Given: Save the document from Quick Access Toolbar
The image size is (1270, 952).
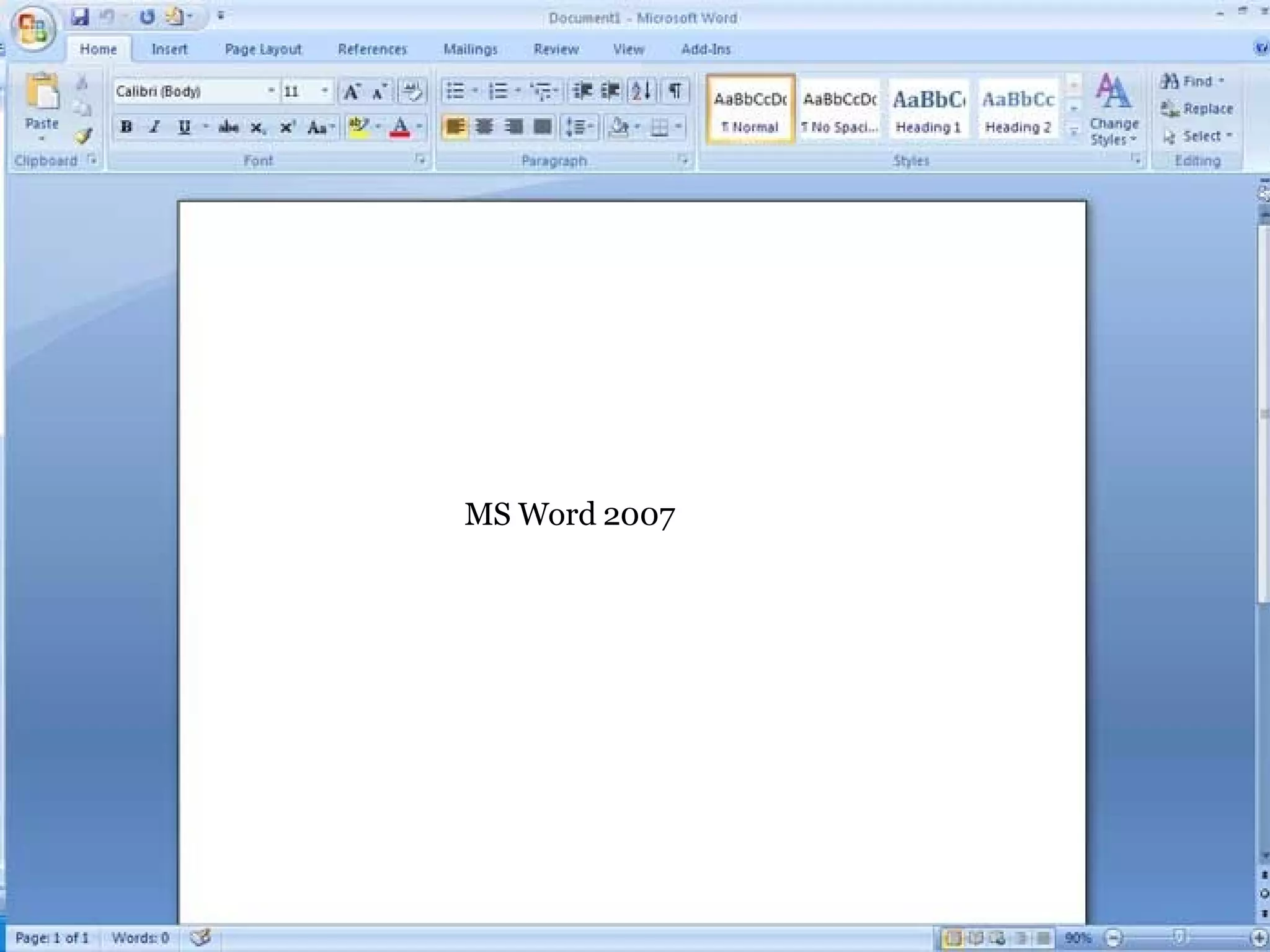Looking at the screenshot, I should (80, 17).
